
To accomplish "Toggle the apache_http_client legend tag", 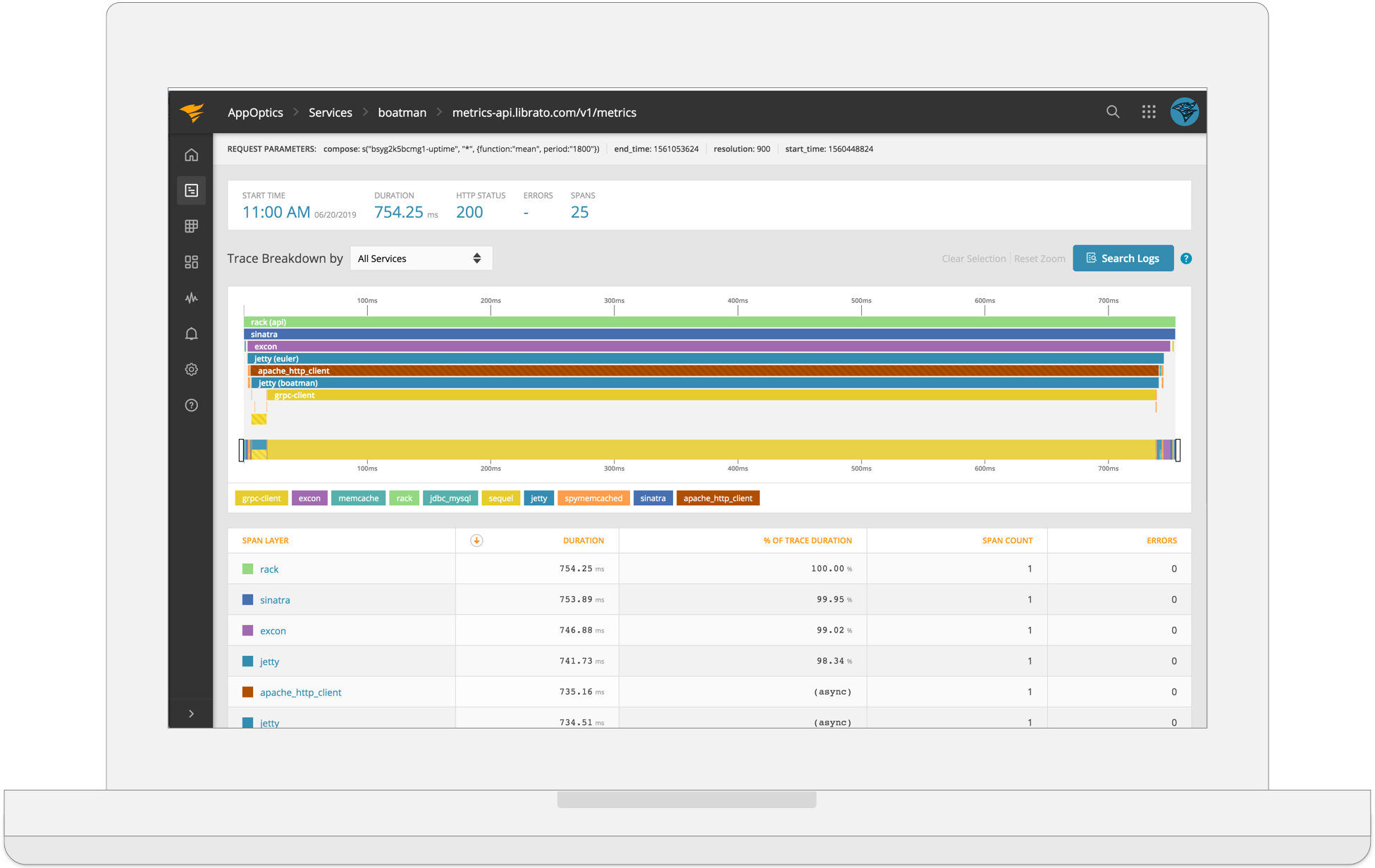I will click(x=717, y=498).
